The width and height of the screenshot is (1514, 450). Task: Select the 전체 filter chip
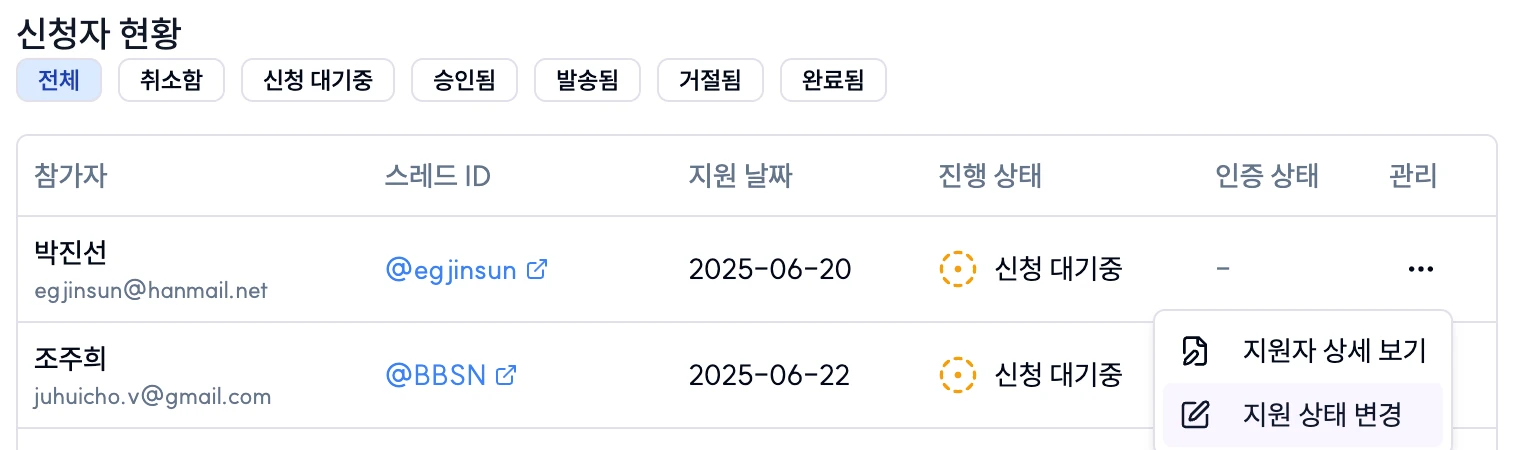(59, 81)
